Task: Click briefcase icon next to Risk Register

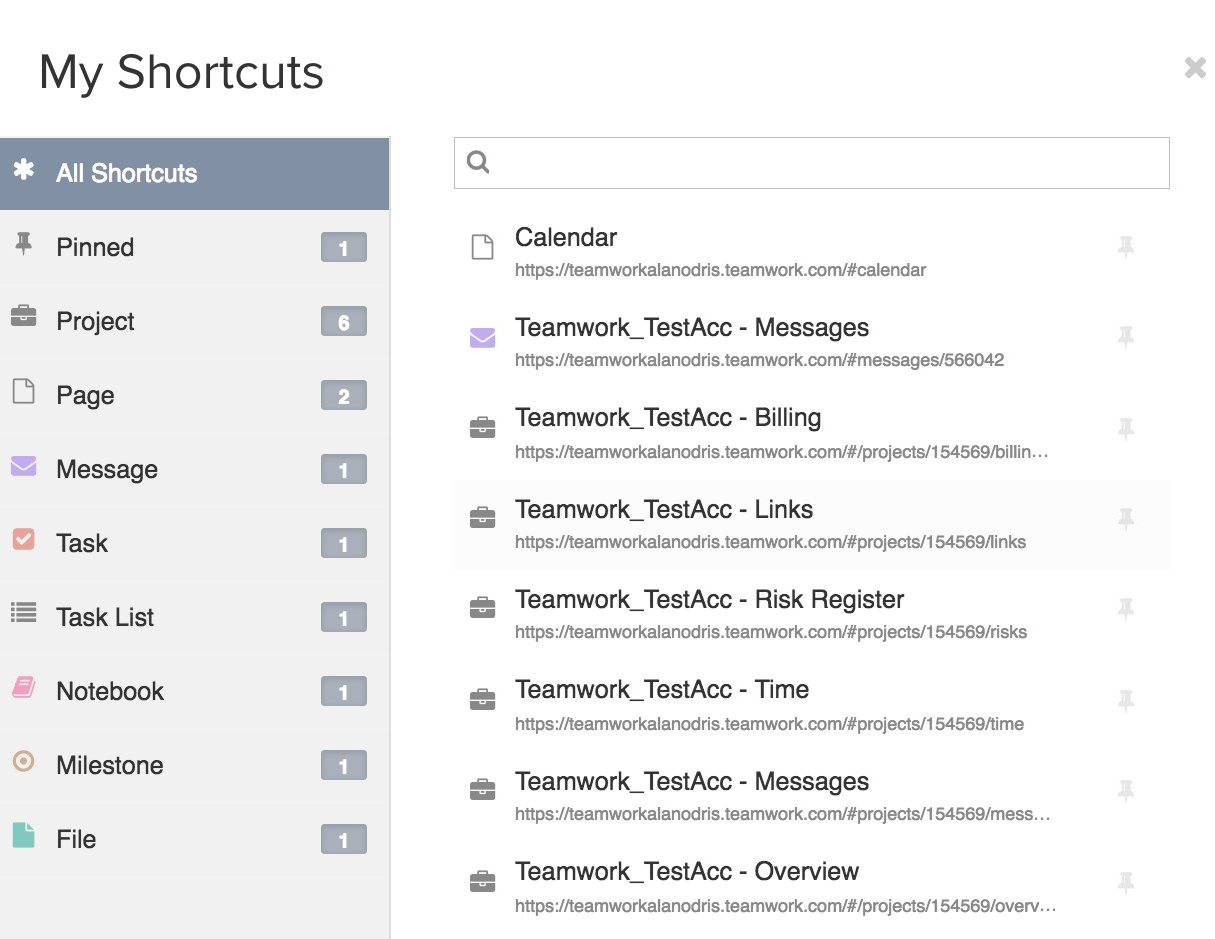Action: [482, 608]
